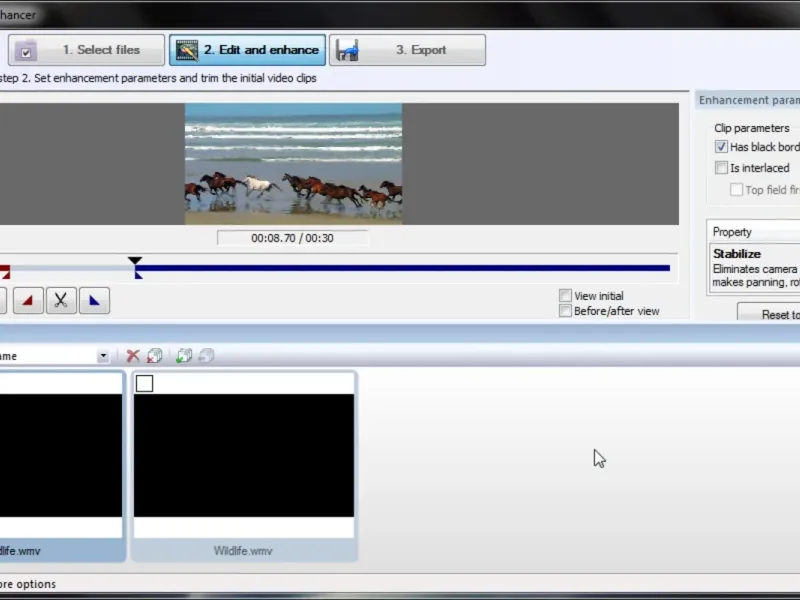Click the Property column header

(x=754, y=232)
